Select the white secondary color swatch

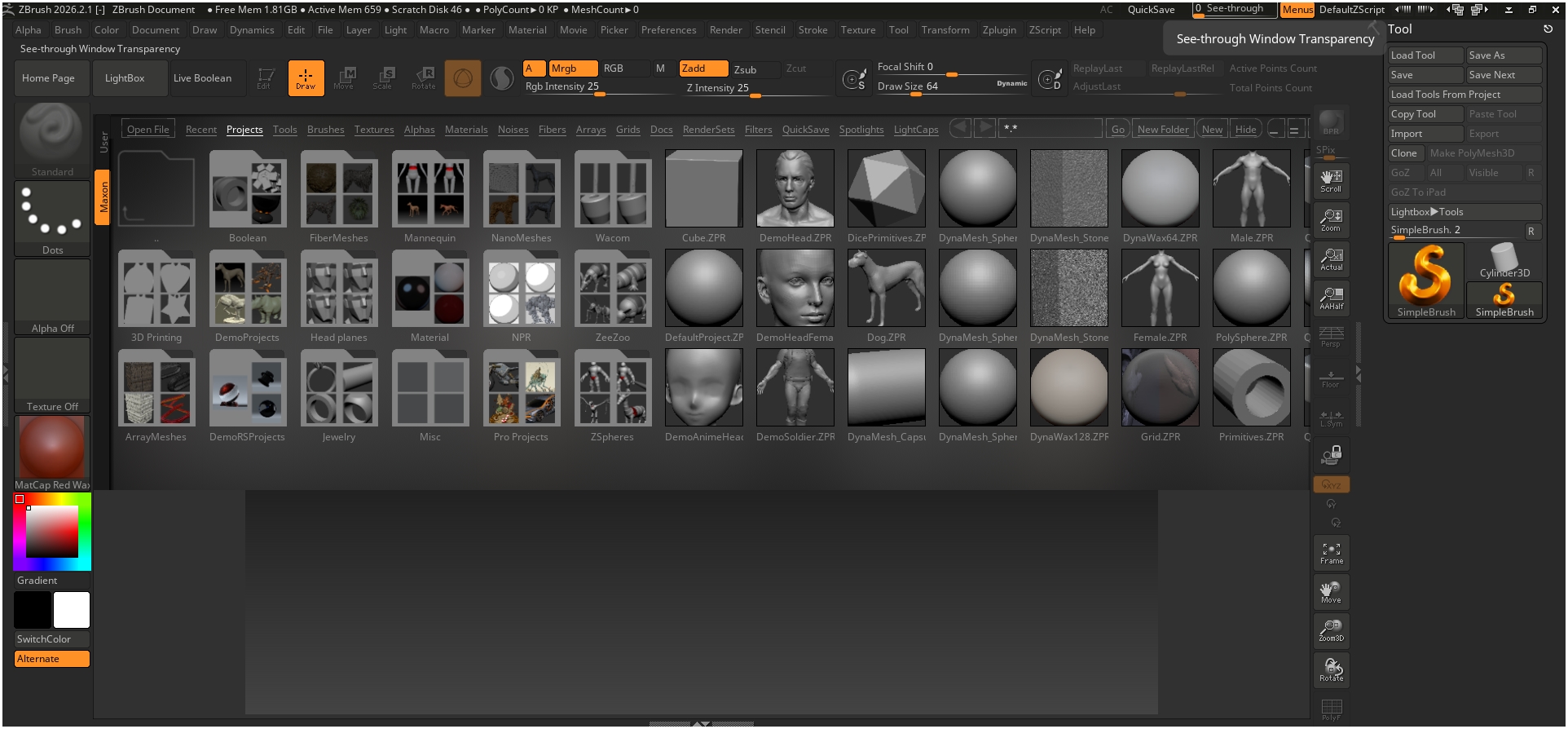click(x=72, y=610)
